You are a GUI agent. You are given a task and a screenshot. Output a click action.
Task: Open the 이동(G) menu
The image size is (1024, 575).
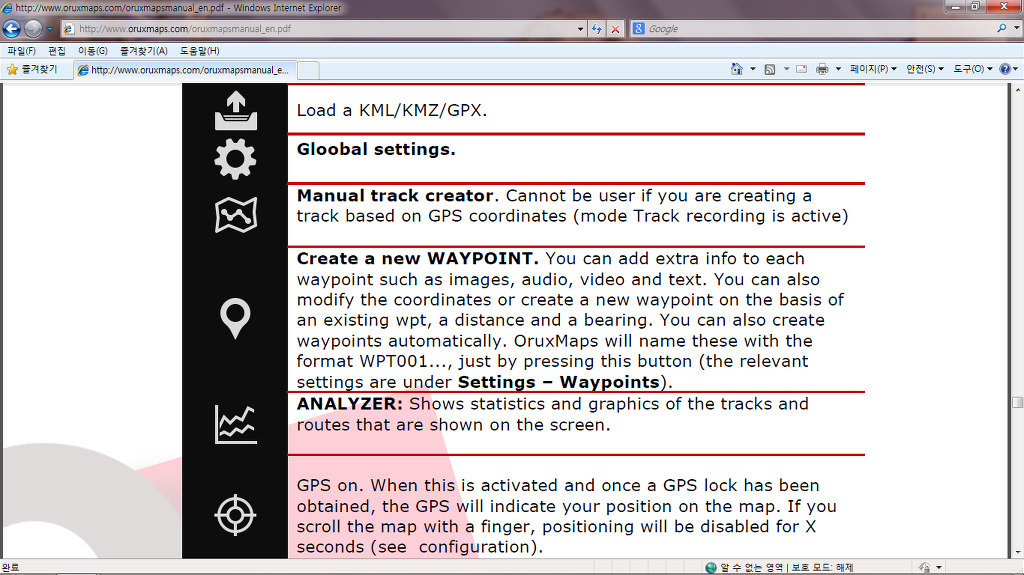click(x=93, y=50)
